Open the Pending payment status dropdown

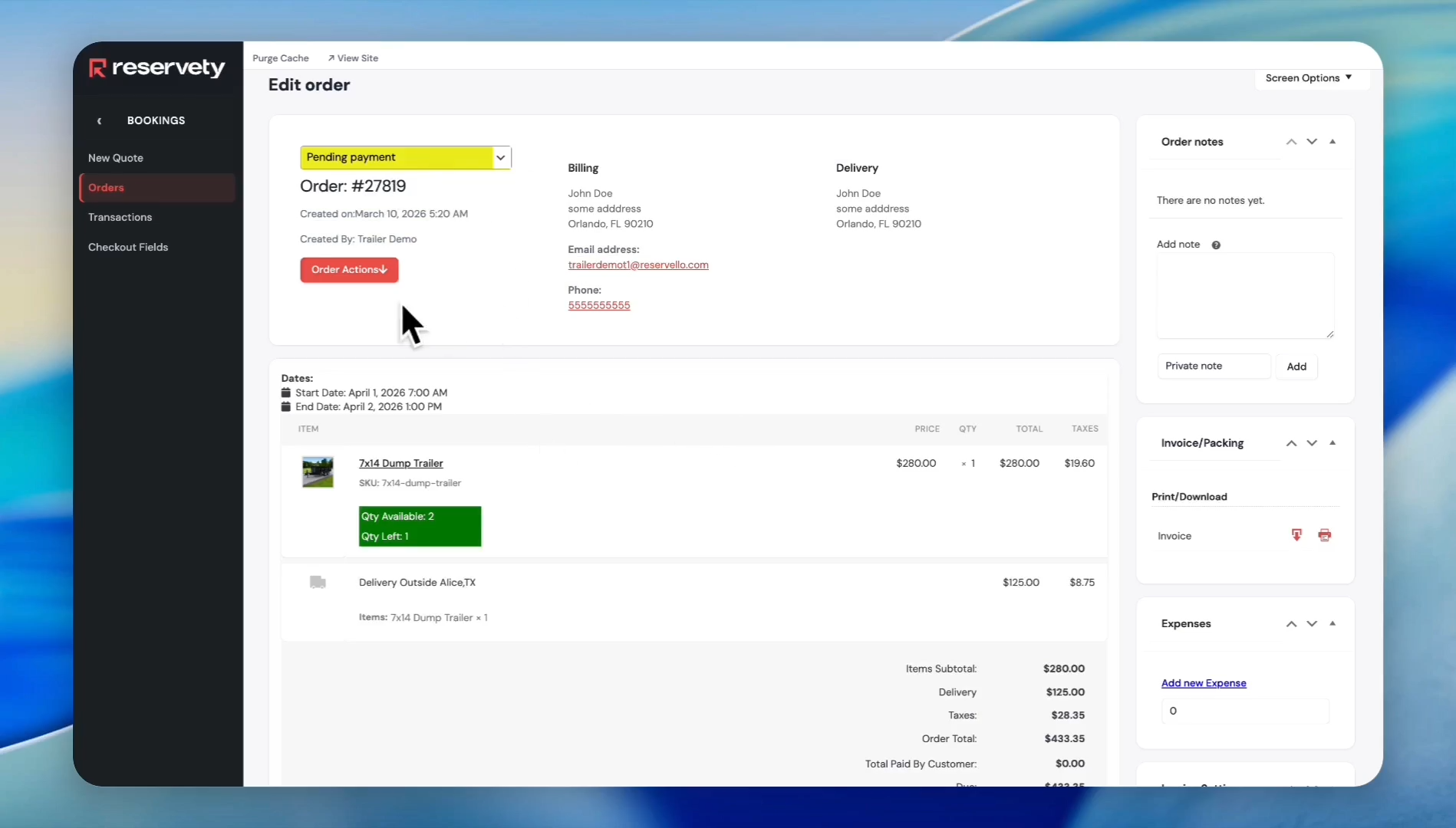[406, 157]
